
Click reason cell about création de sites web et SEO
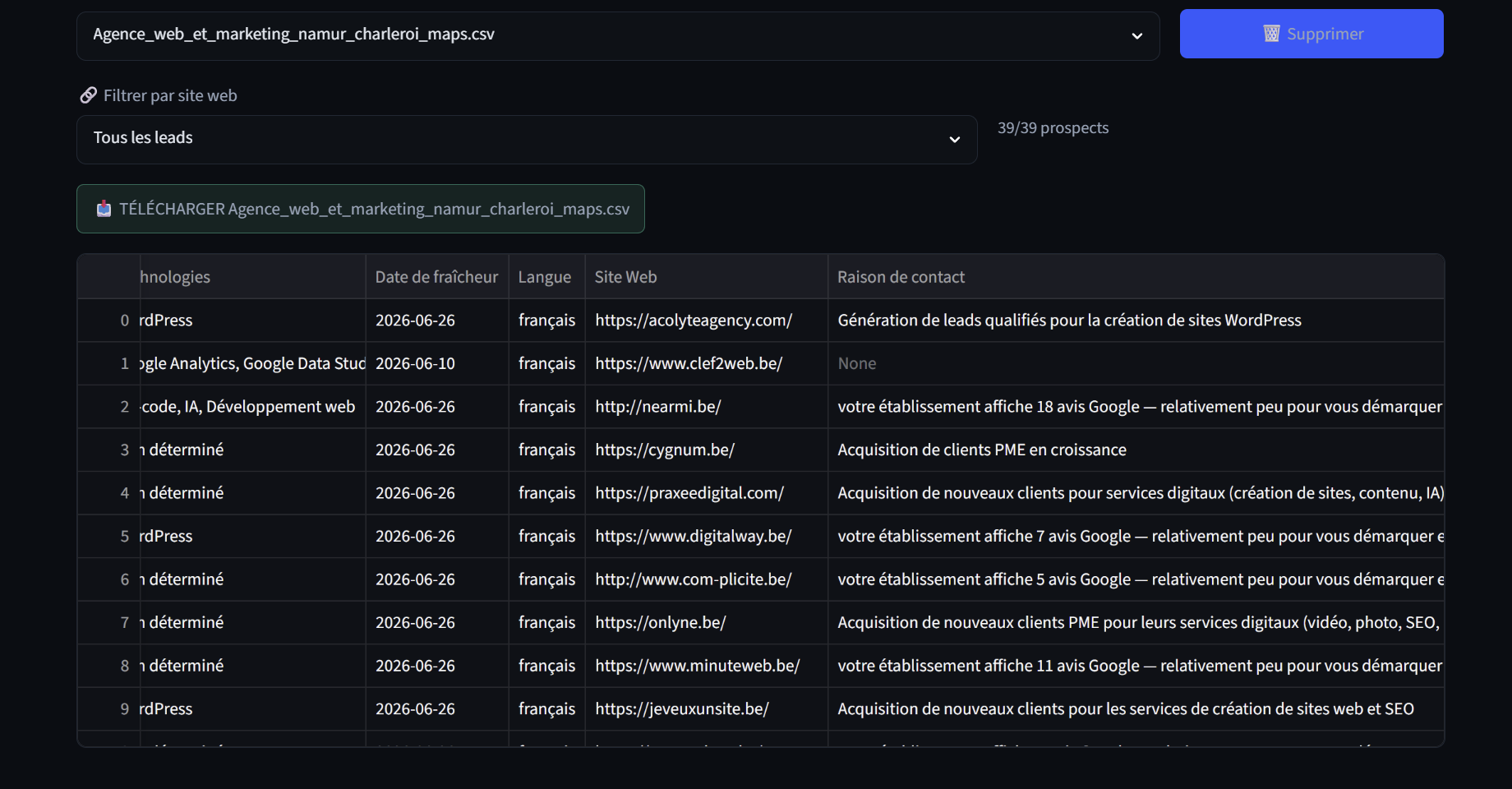[x=1136, y=708]
